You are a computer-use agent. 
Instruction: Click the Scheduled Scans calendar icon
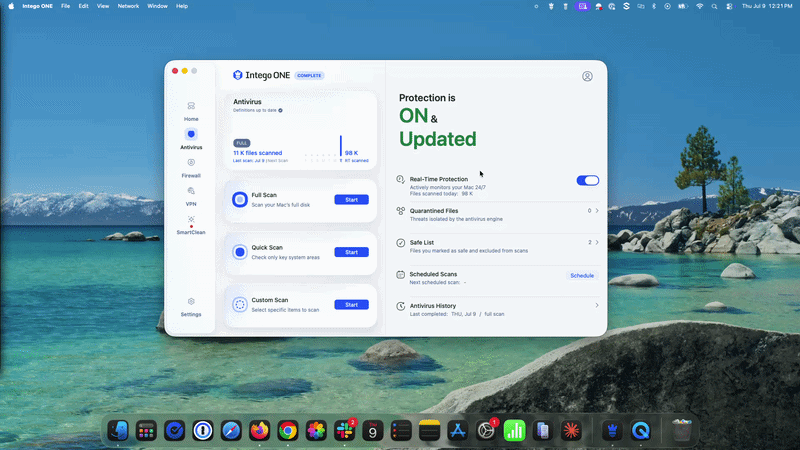point(401,274)
